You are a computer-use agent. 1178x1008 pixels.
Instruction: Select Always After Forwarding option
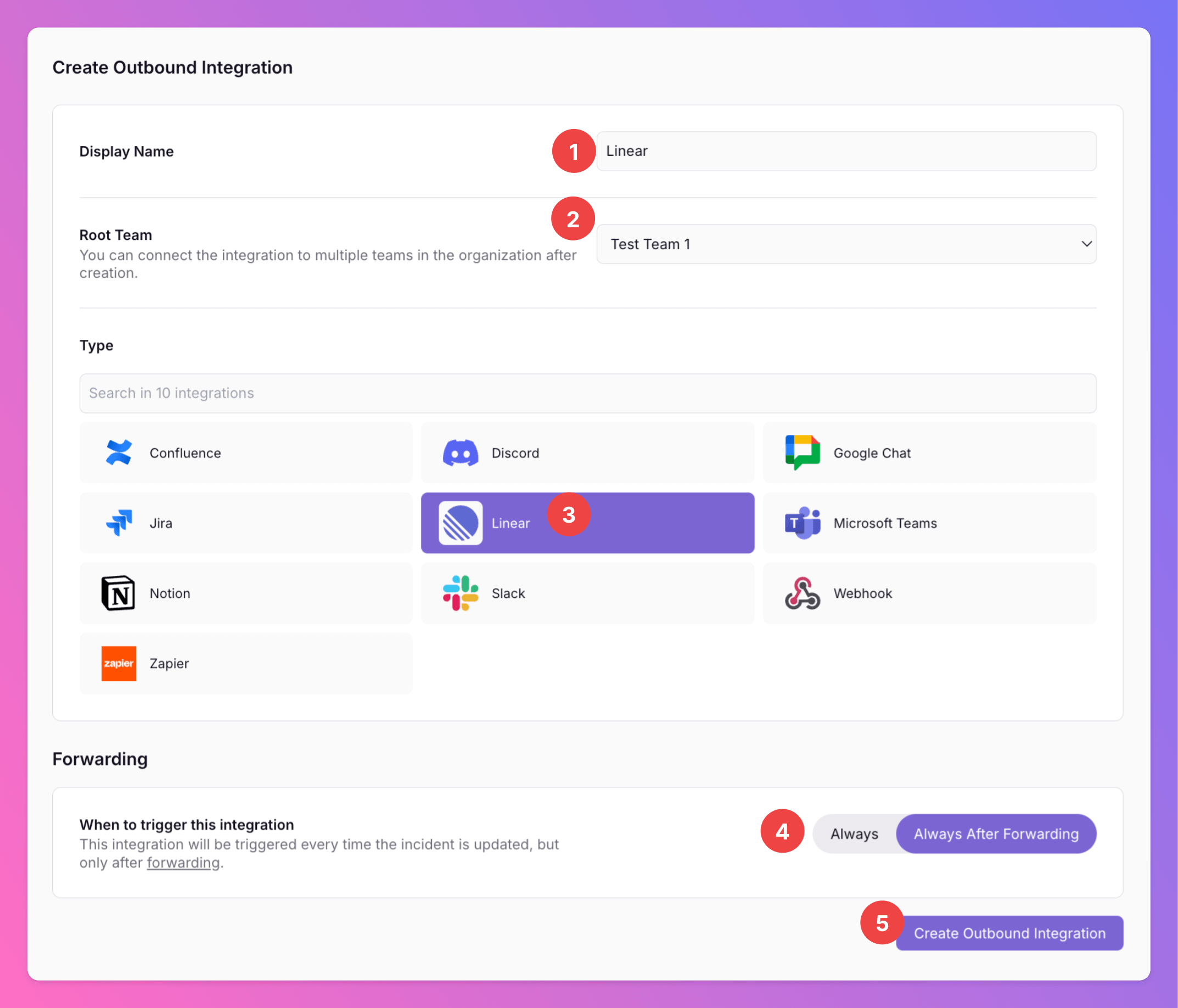(996, 833)
